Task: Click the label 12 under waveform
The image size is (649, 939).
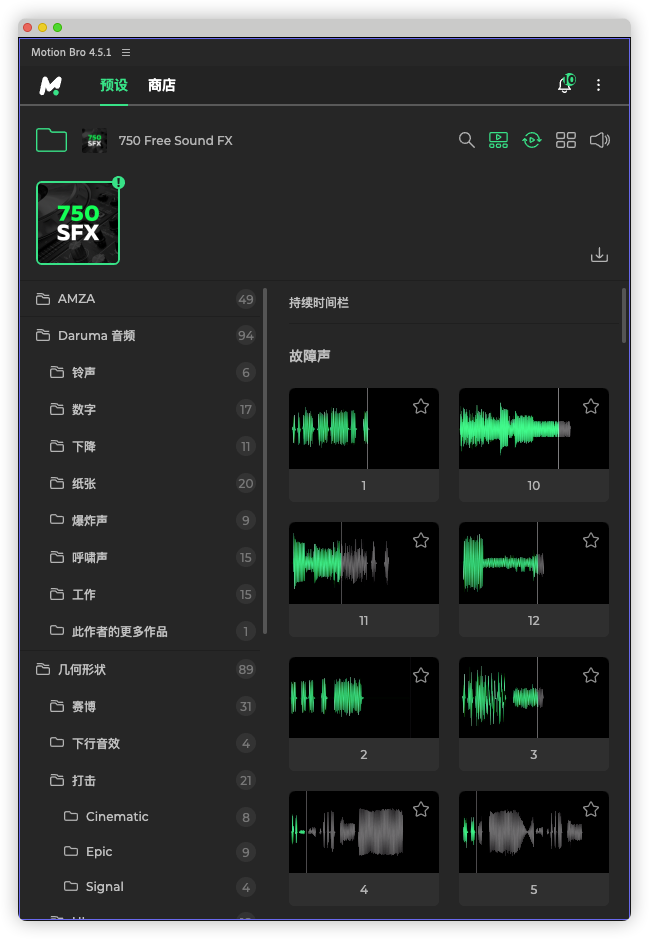Action: click(x=533, y=620)
